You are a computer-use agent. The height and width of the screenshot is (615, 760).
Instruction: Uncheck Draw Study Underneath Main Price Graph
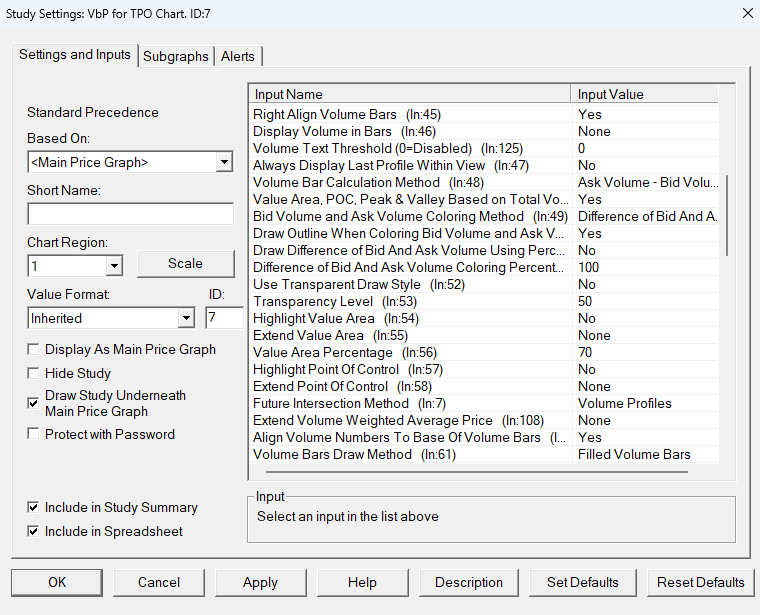(35, 403)
